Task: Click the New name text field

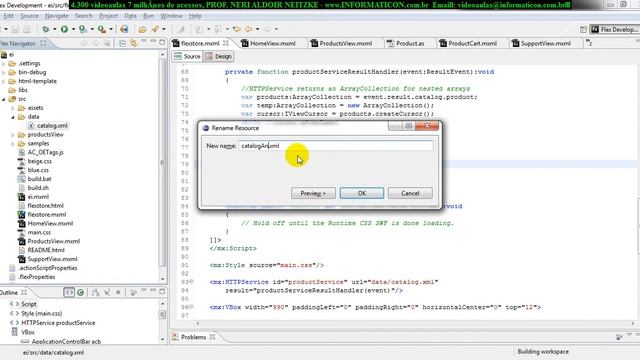Action: (x=336, y=146)
